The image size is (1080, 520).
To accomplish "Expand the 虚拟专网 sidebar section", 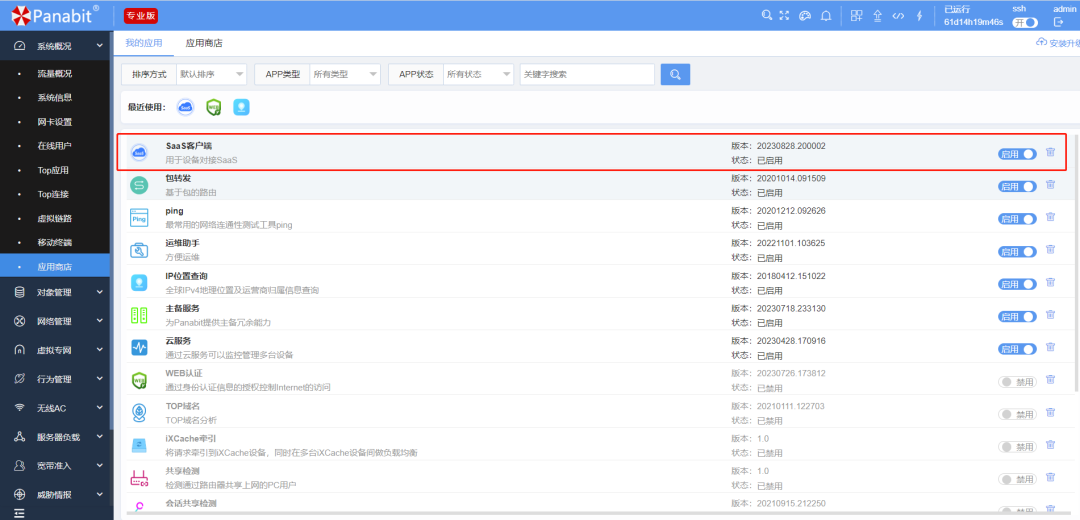I will pyautogui.click(x=55, y=350).
